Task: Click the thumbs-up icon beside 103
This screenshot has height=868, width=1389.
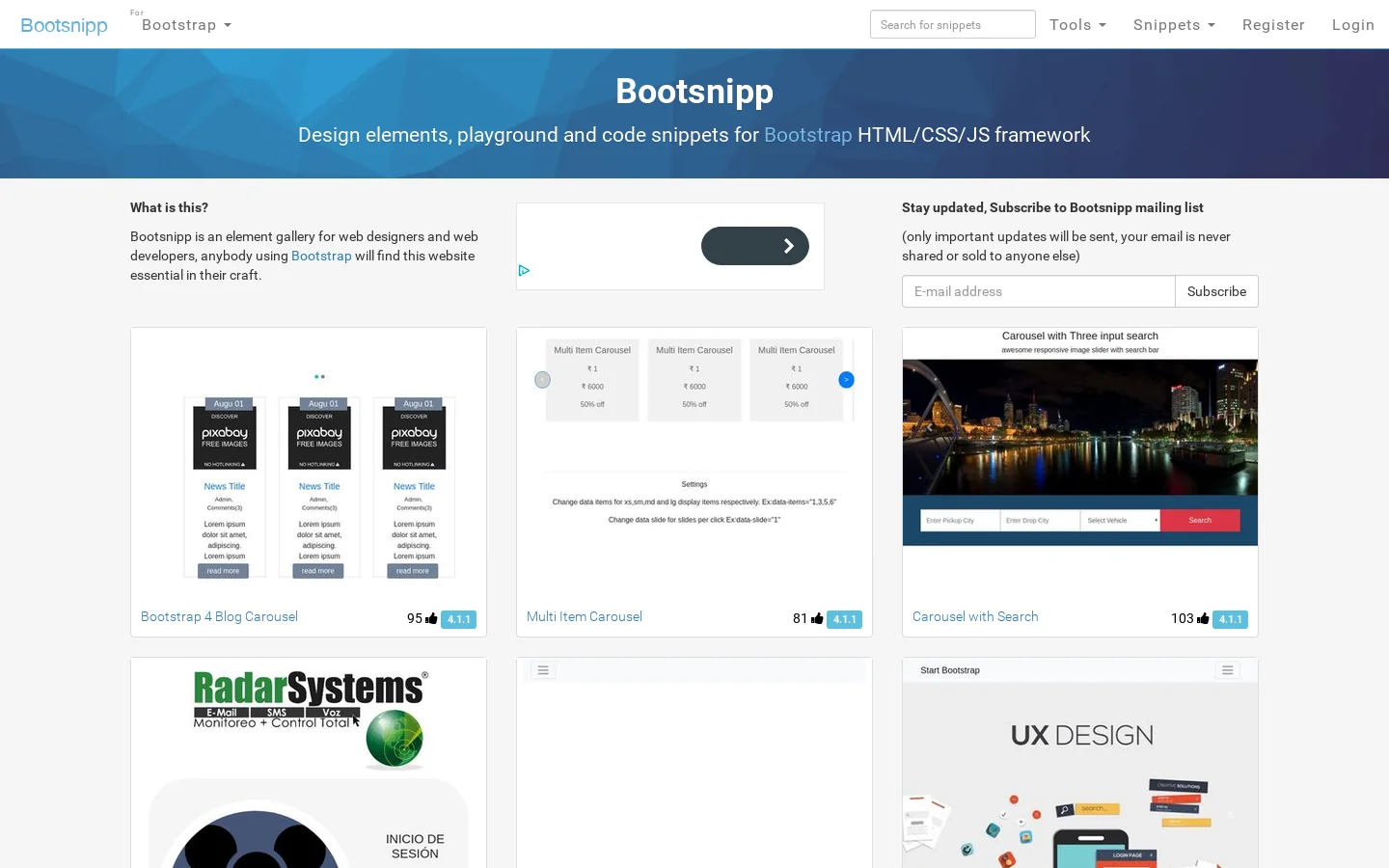Action: 1203,618
